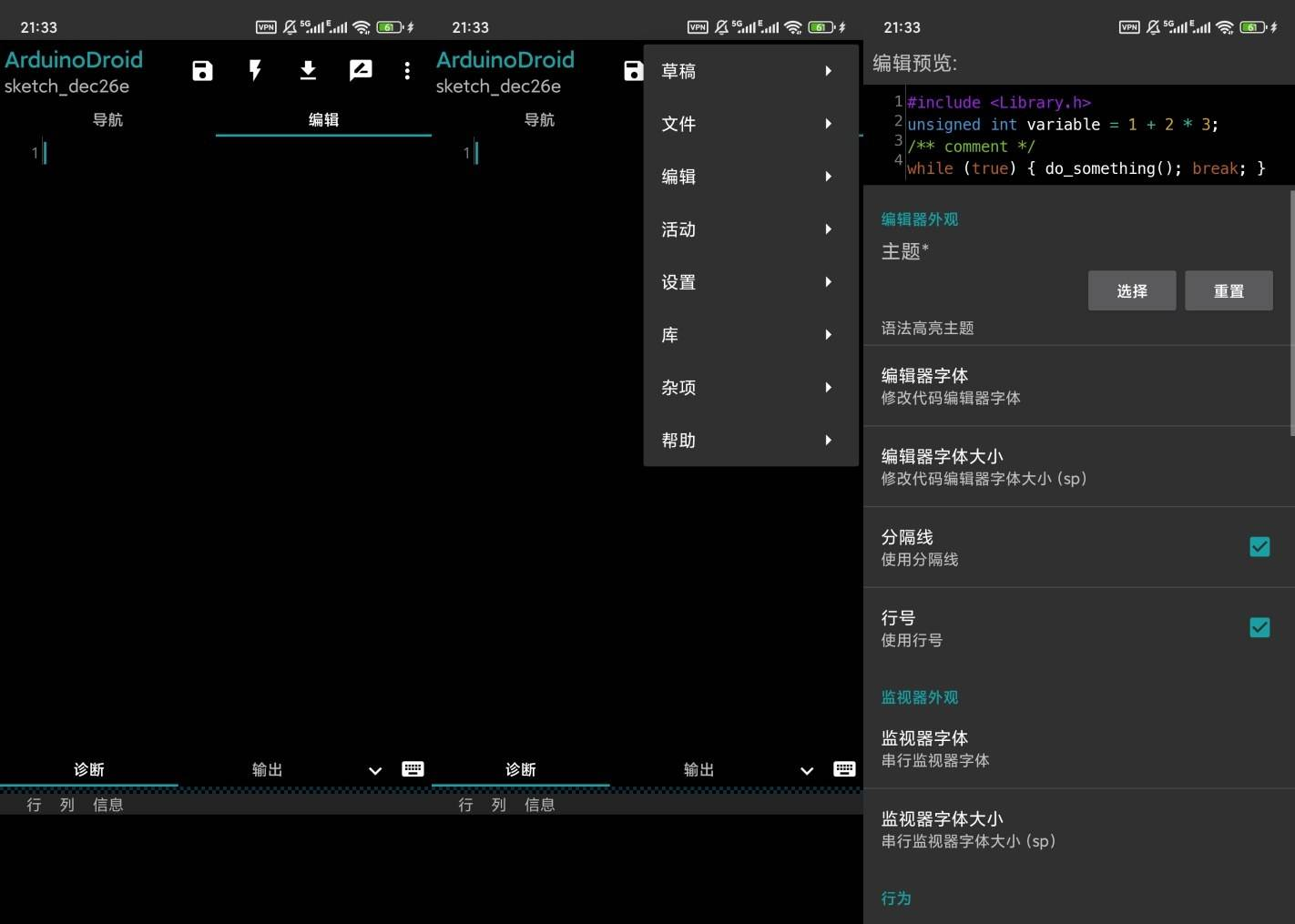Tap keyboard icon in leftmost screen's bottom bar
Image resolution: width=1295 pixels, height=924 pixels.
413,769
